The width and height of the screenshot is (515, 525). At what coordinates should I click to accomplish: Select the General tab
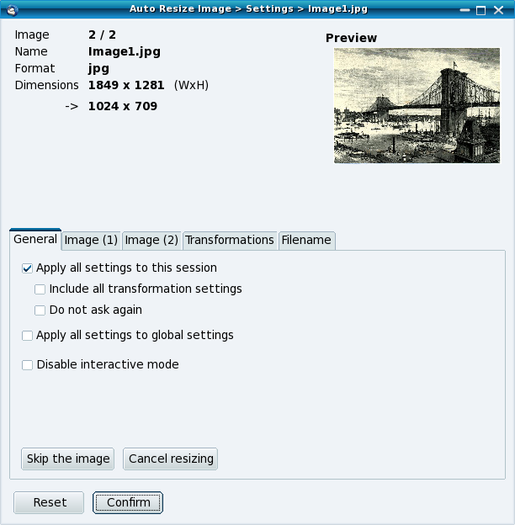[x=35, y=239]
